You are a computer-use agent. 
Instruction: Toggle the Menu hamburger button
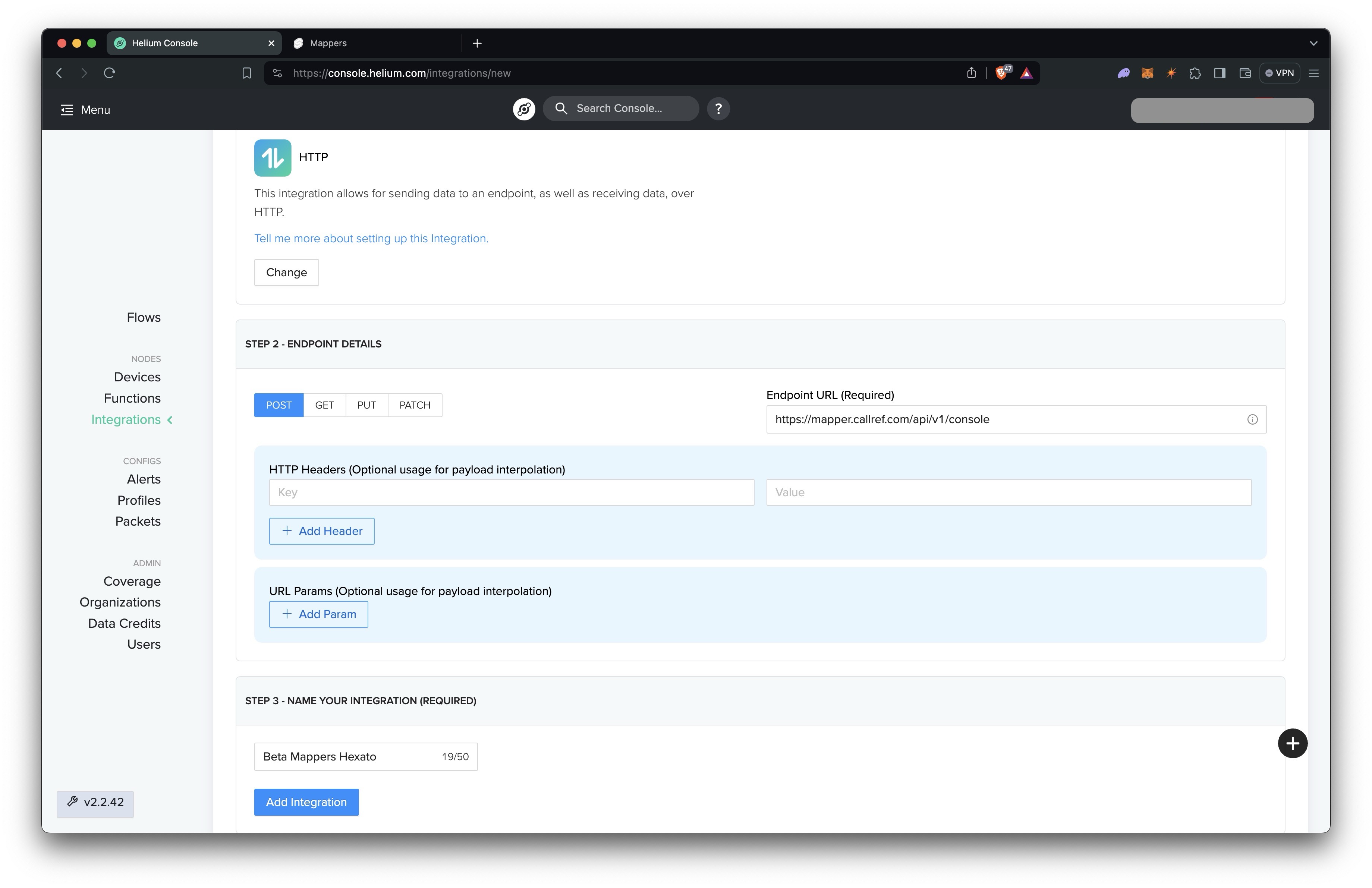click(85, 110)
